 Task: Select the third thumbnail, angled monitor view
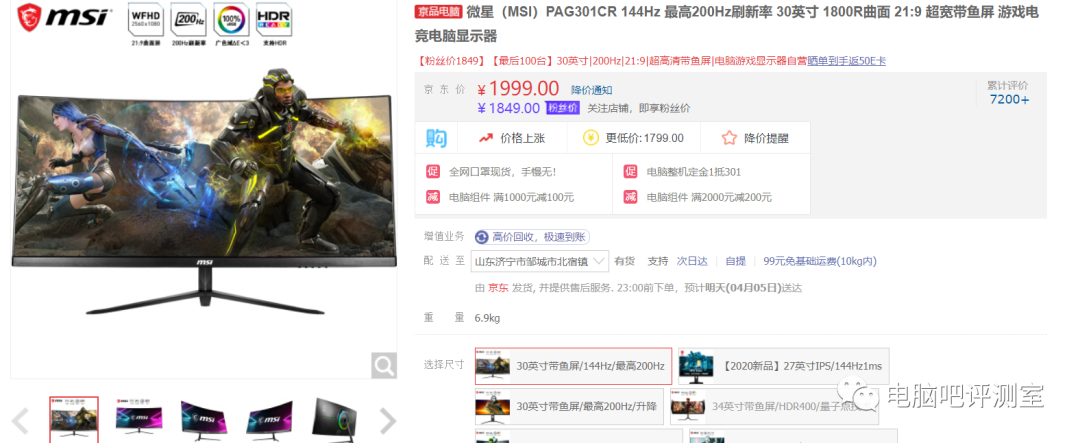tap(204, 420)
